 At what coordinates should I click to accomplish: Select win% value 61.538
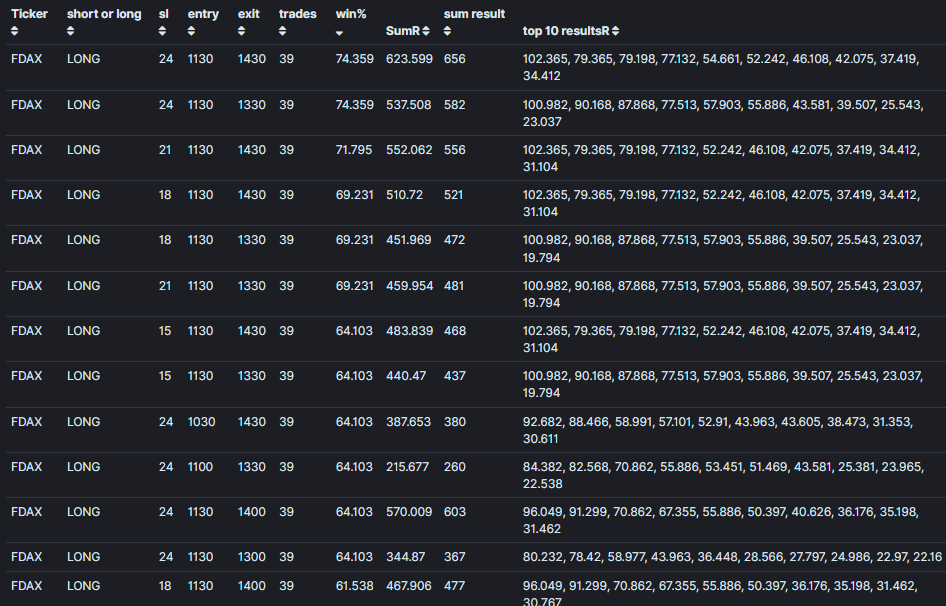[354, 586]
